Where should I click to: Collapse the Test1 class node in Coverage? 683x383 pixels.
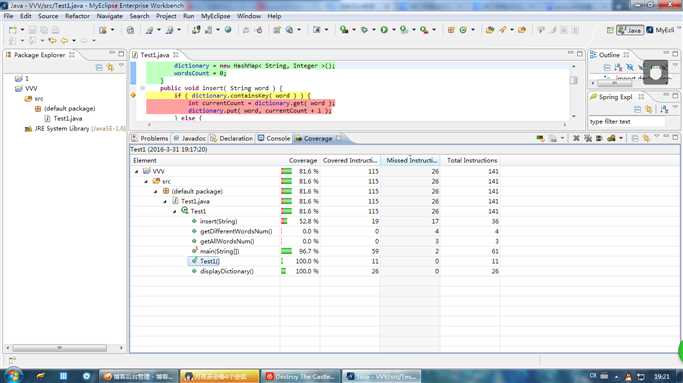[x=174, y=211]
